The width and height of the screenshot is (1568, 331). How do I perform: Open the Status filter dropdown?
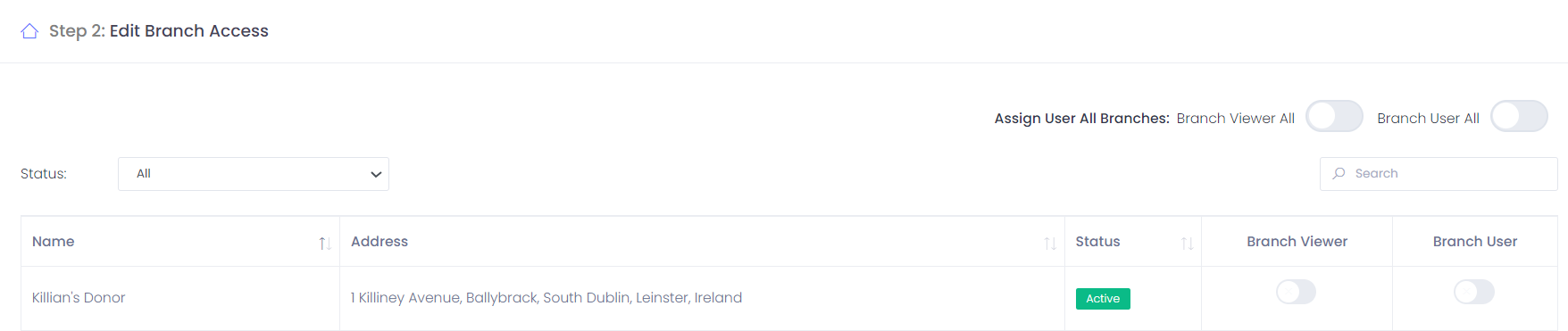(254, 174)
